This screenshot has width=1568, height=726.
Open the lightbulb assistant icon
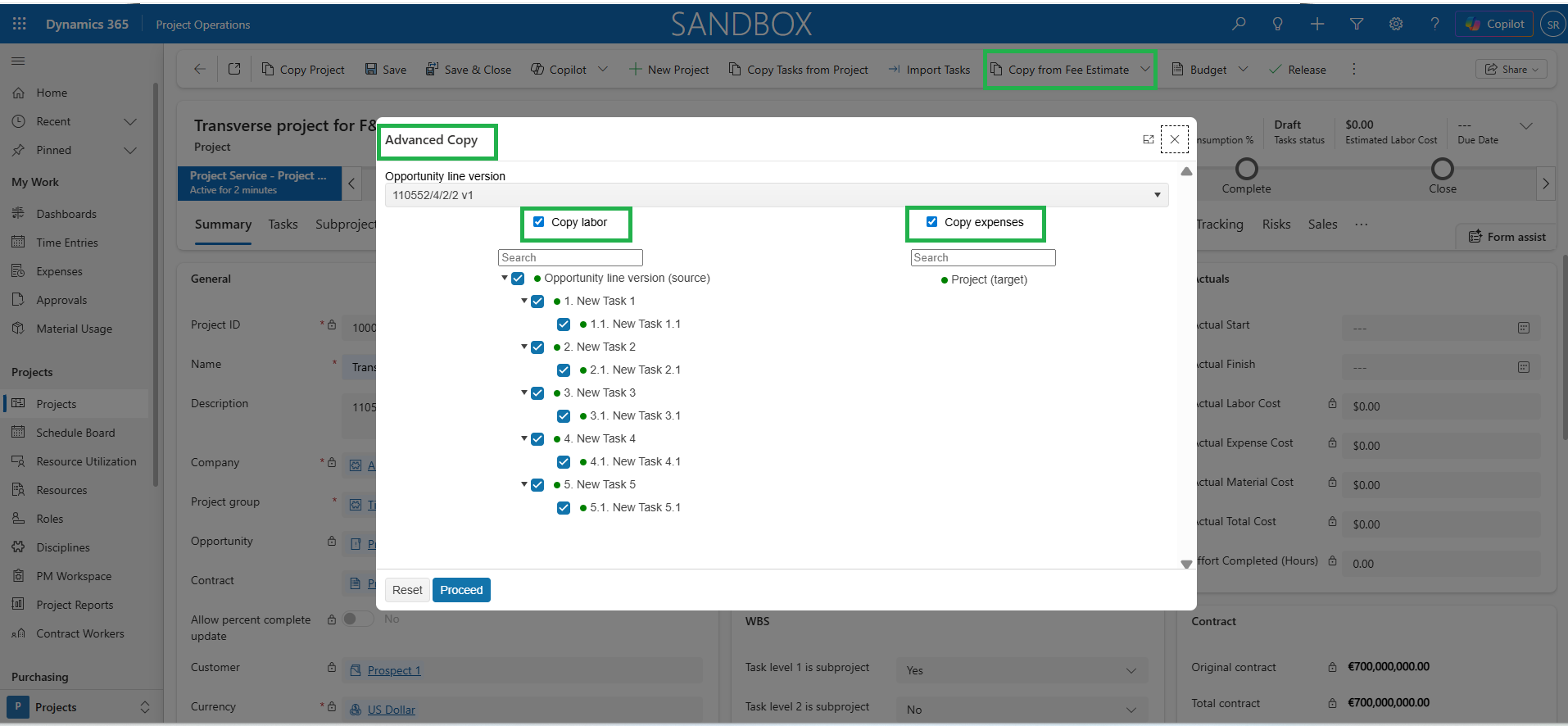pos(1277,24)
